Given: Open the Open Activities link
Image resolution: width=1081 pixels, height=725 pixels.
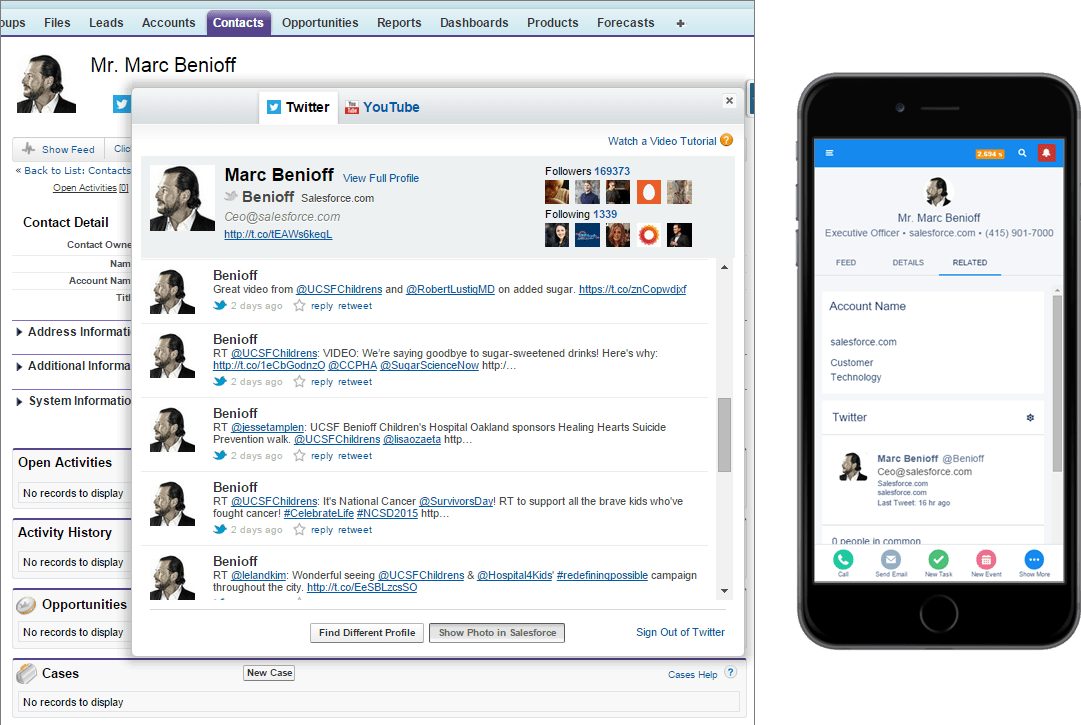Looking at the screenshot, I should click(91, 187).
